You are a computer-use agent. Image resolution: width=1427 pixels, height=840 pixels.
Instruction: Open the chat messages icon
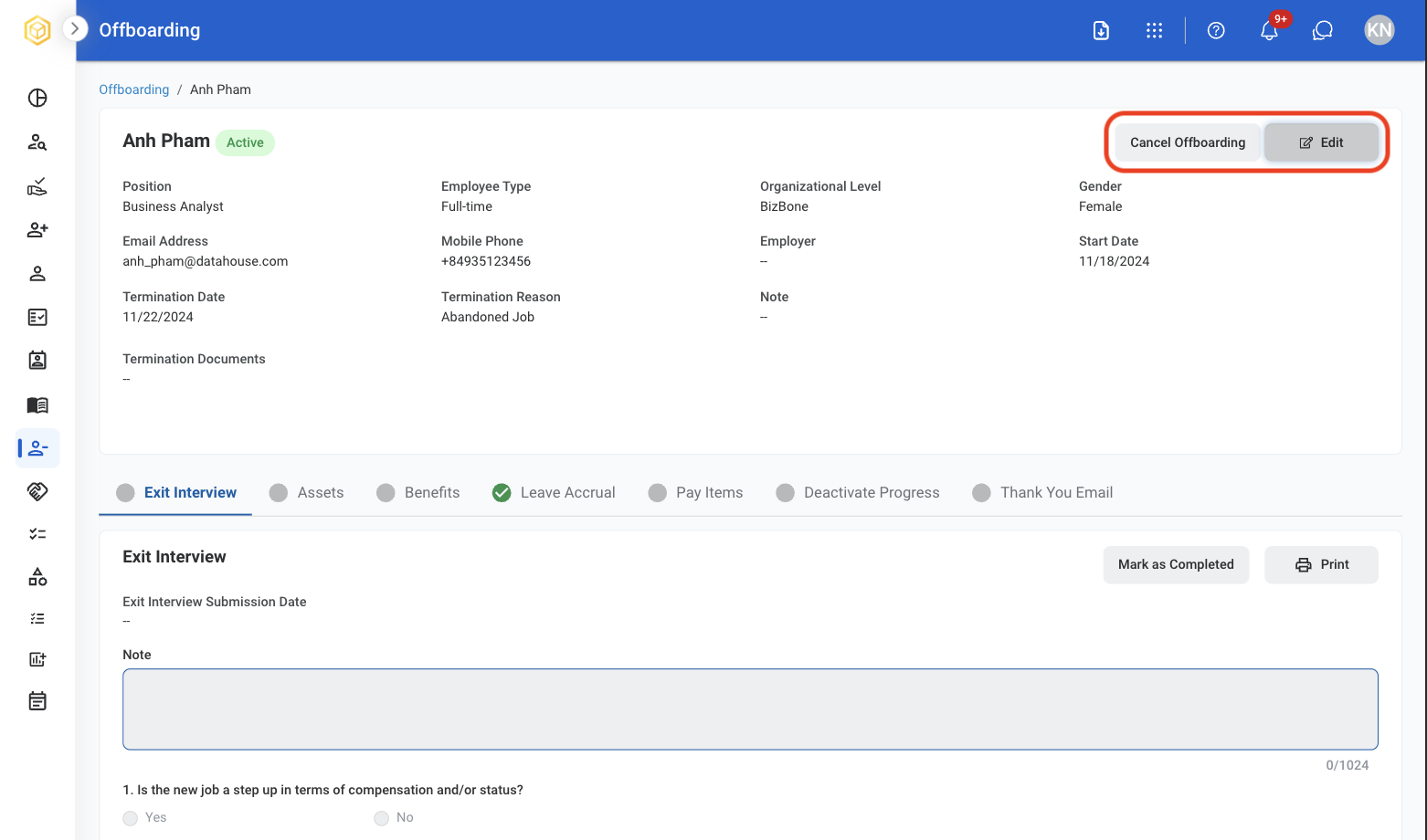coord(1323,30)
